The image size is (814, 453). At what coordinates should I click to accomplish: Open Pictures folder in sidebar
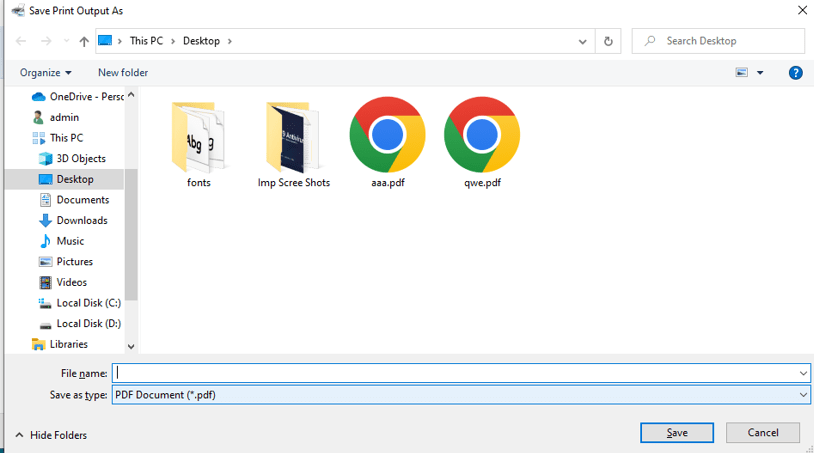(66, 262)
